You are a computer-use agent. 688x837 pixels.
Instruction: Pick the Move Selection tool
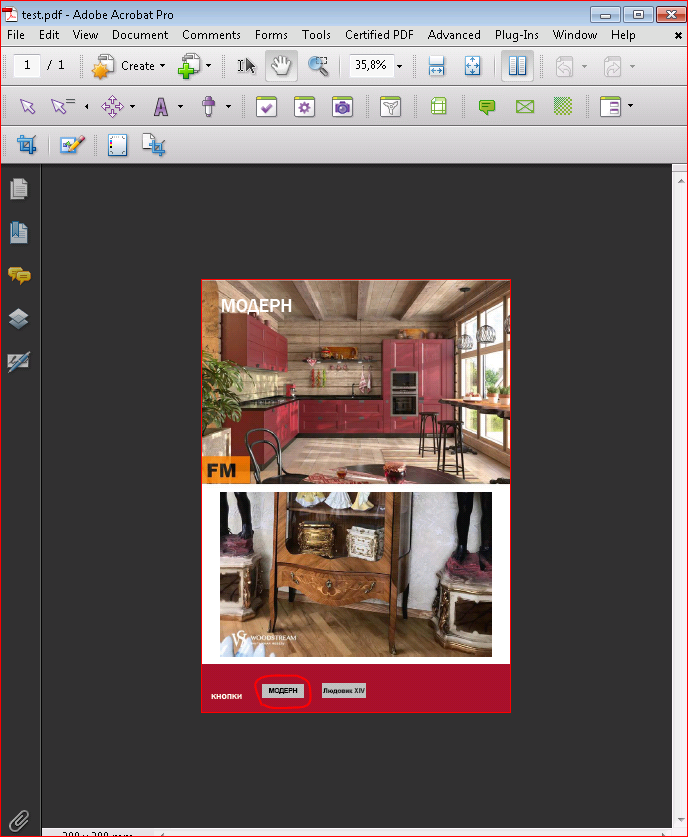[x=112, y=106]
